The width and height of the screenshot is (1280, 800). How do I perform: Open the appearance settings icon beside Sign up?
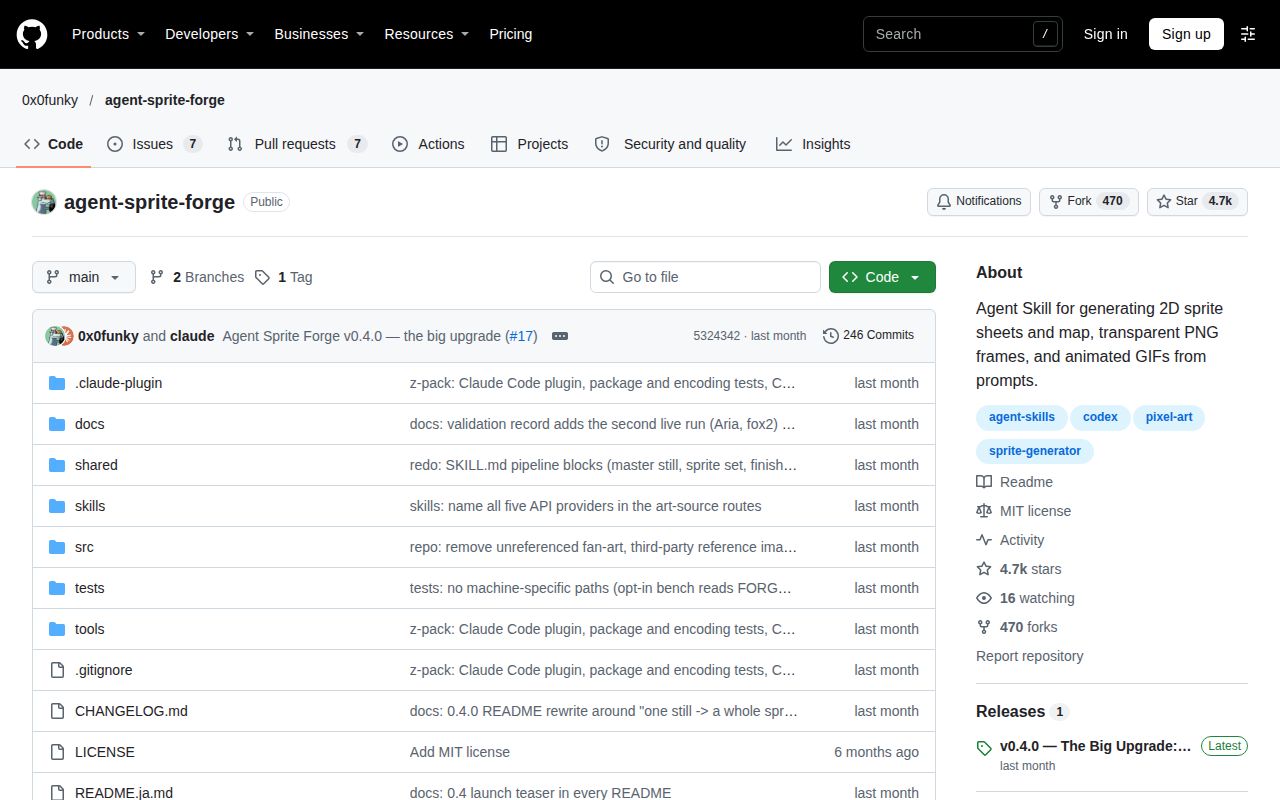pos(1248,34)
